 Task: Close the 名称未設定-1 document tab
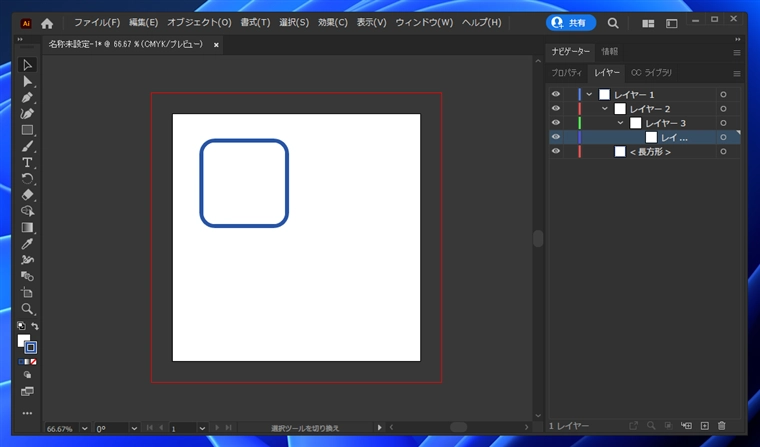pyautogui.click(x=216, y=45)
